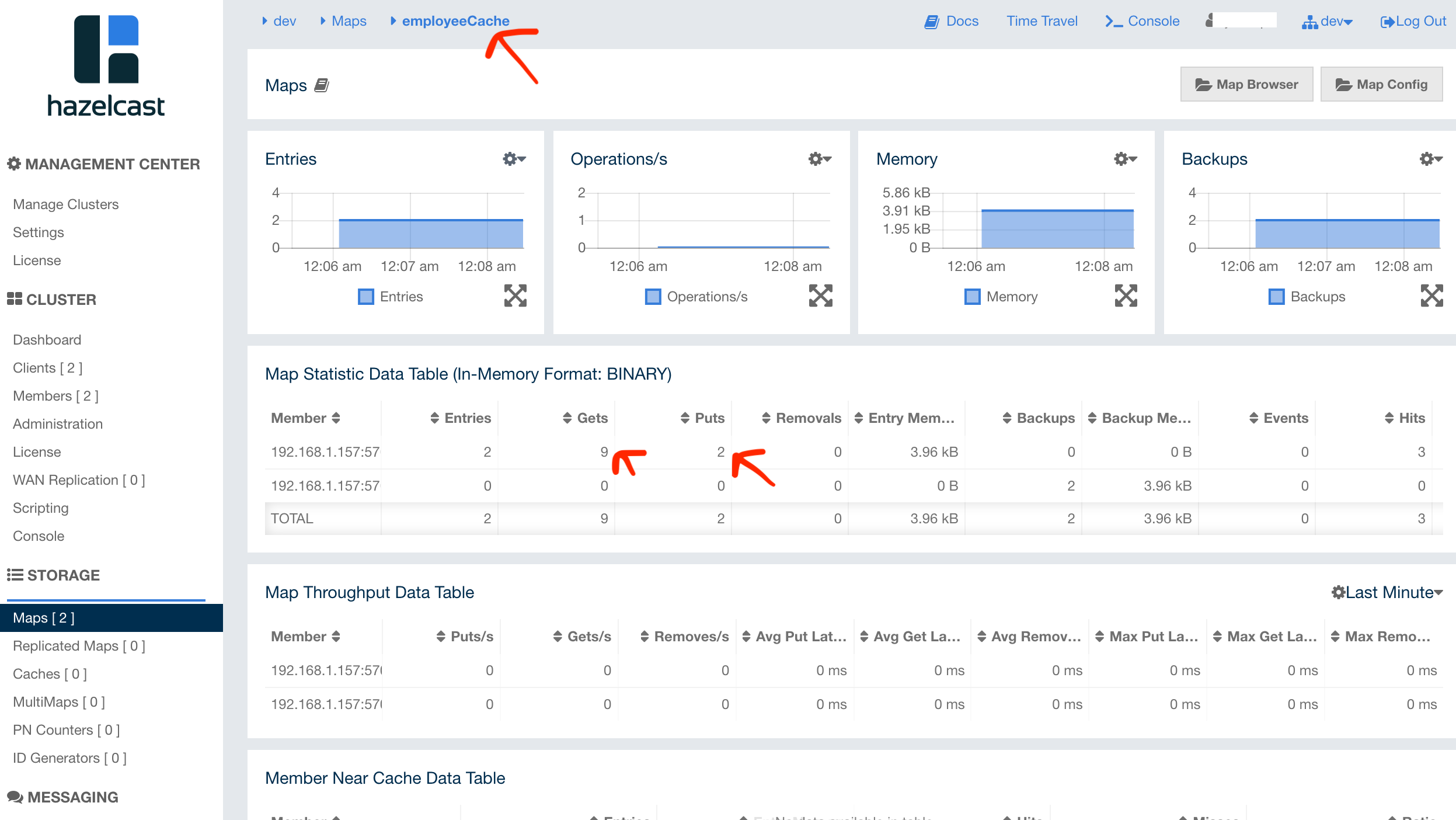Viewport: 1456px width, 820px height.
Task: Sort throughput table by Max Put Latency
Action: click(1147, 637)
